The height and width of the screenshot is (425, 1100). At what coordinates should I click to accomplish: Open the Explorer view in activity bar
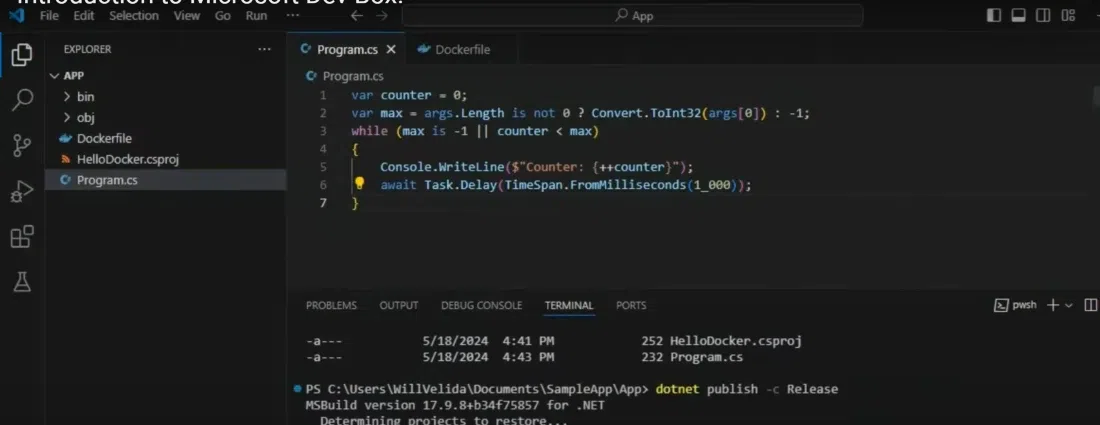[x=22, y=55]
